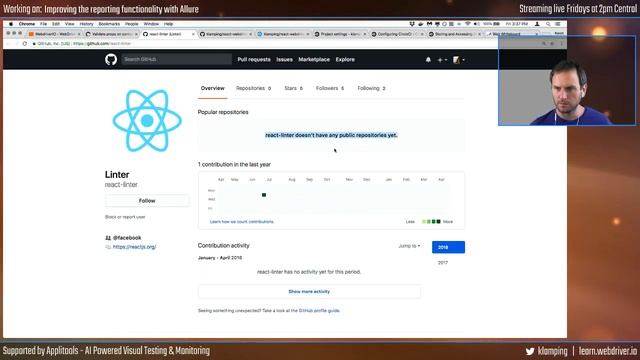Click Show more activity button
This screenshot has height=360, width=640.
click(309, 291)
